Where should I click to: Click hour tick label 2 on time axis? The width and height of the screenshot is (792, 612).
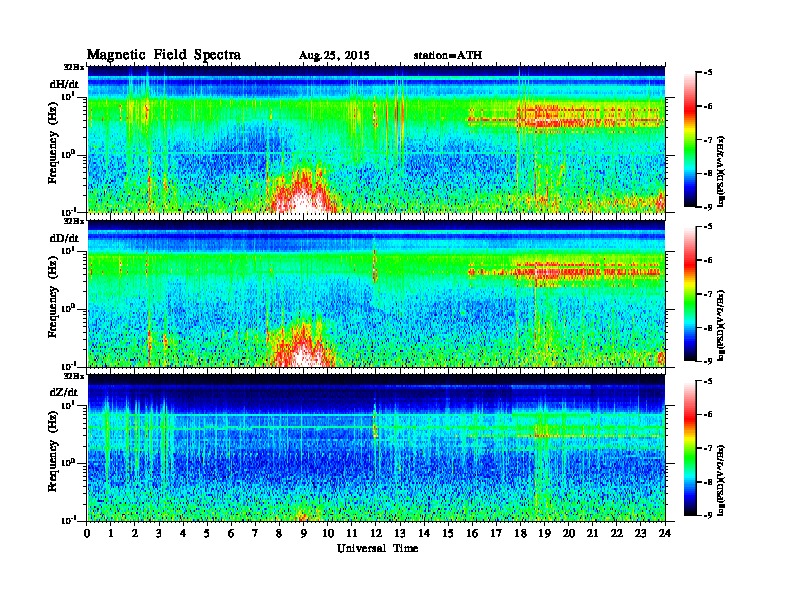(x=135, y=533)
